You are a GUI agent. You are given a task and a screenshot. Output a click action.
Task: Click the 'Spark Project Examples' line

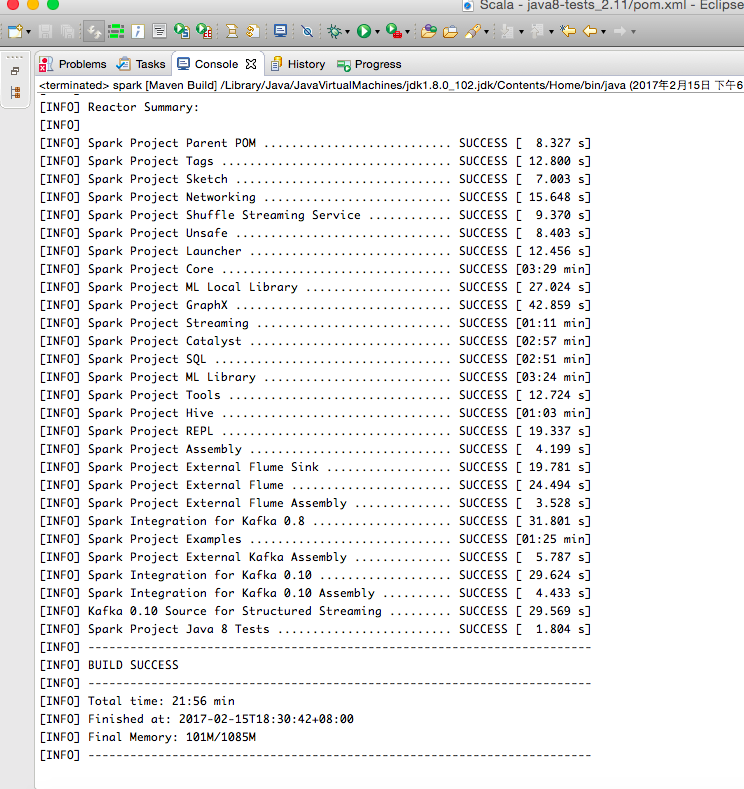click(x=314, y=539)
